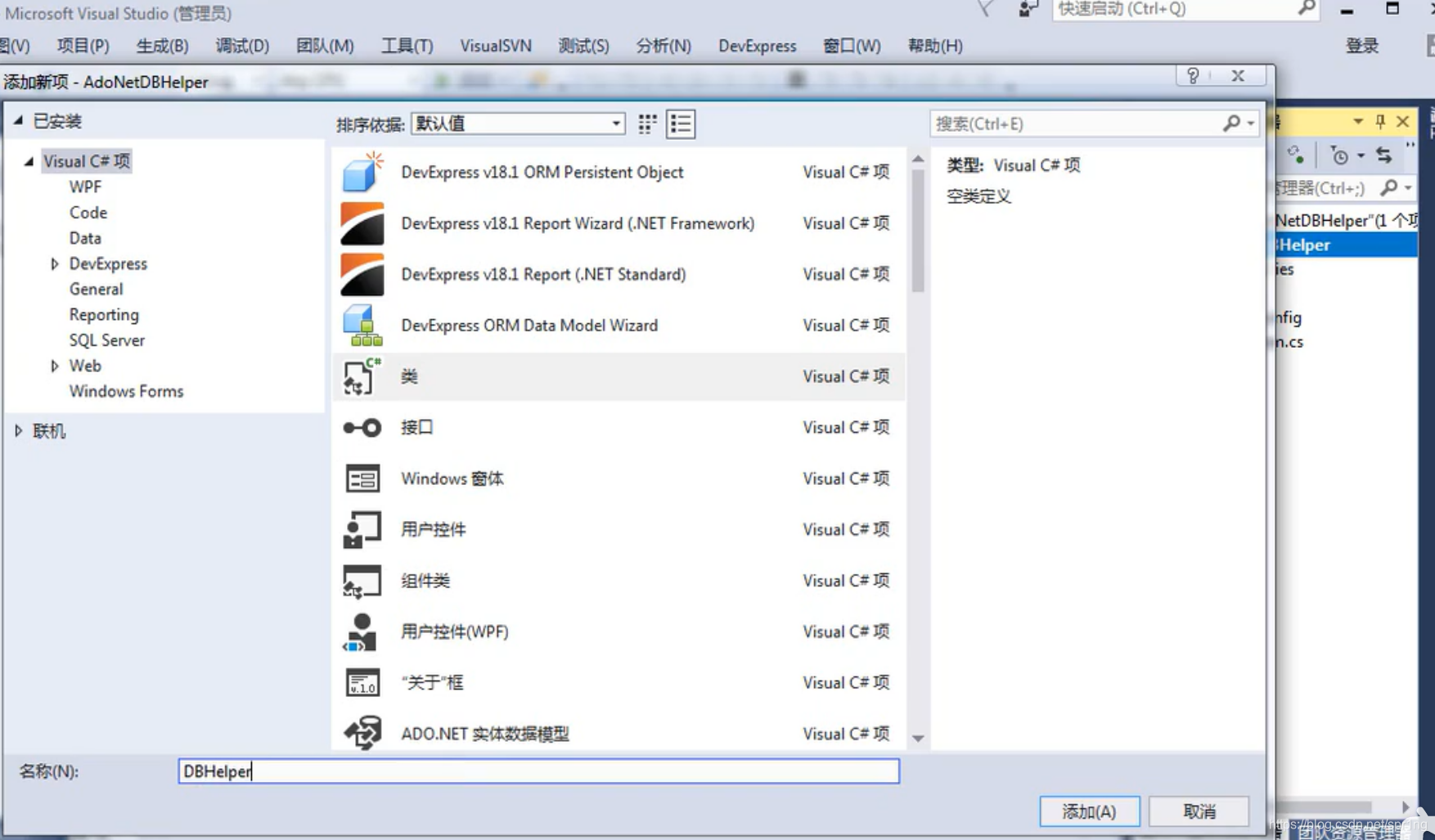Select the interface (接口) template icon
This screenshot has height=840, width=1435.
(362, 428)
